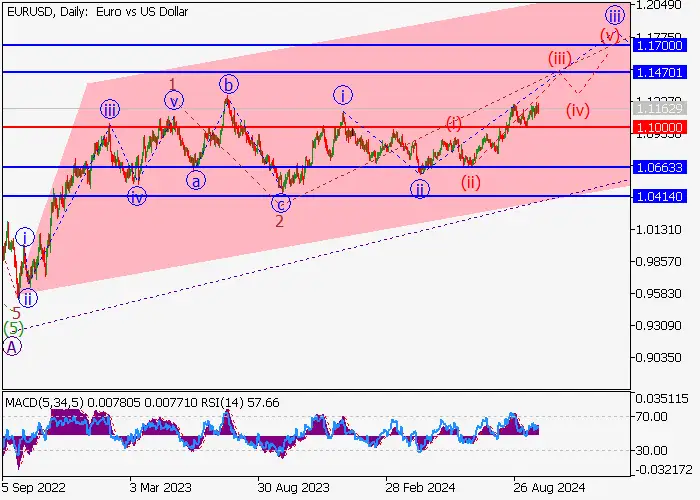
Task: Select the red (iv) forecast wave label
Action: tap(578, 110)
